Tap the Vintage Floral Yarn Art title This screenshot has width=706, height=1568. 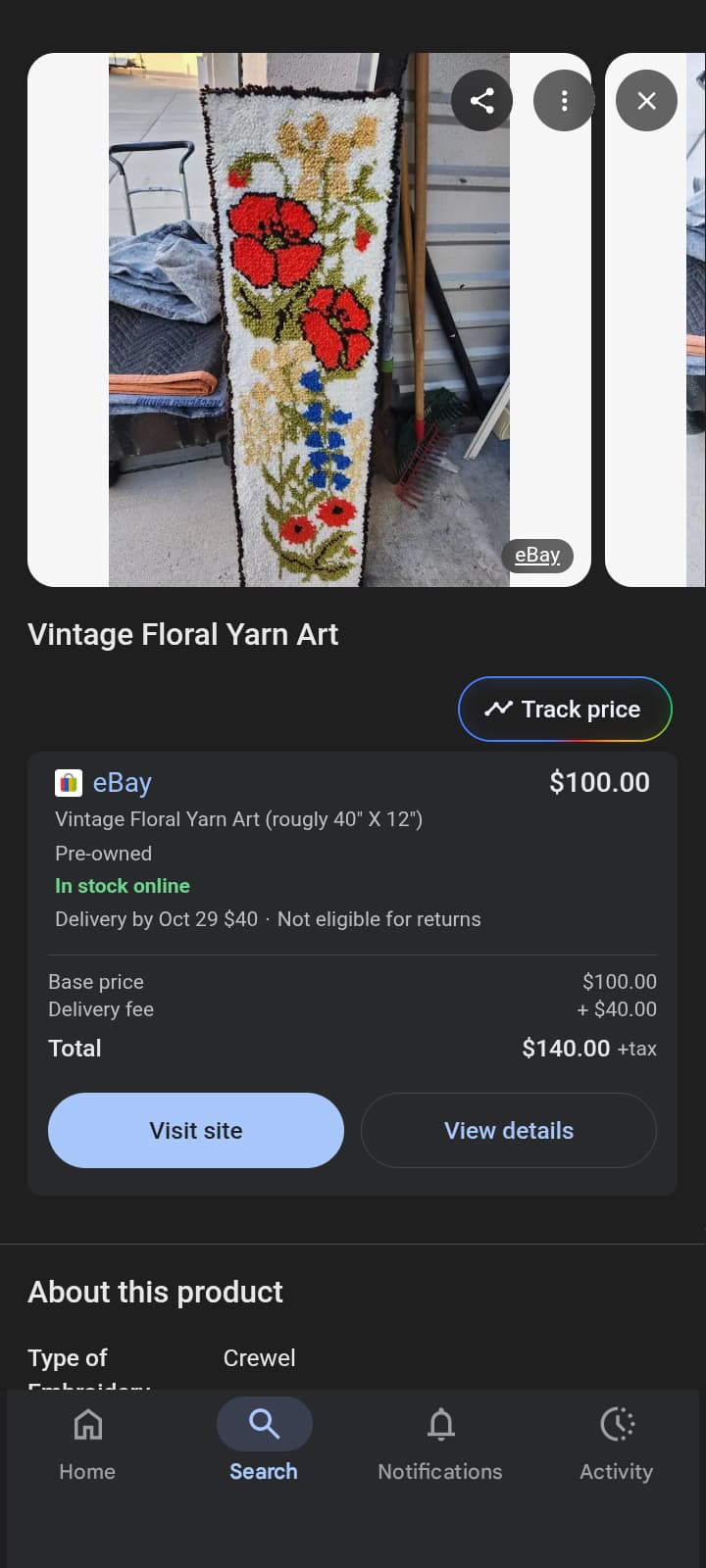click(x=183, y=635)
